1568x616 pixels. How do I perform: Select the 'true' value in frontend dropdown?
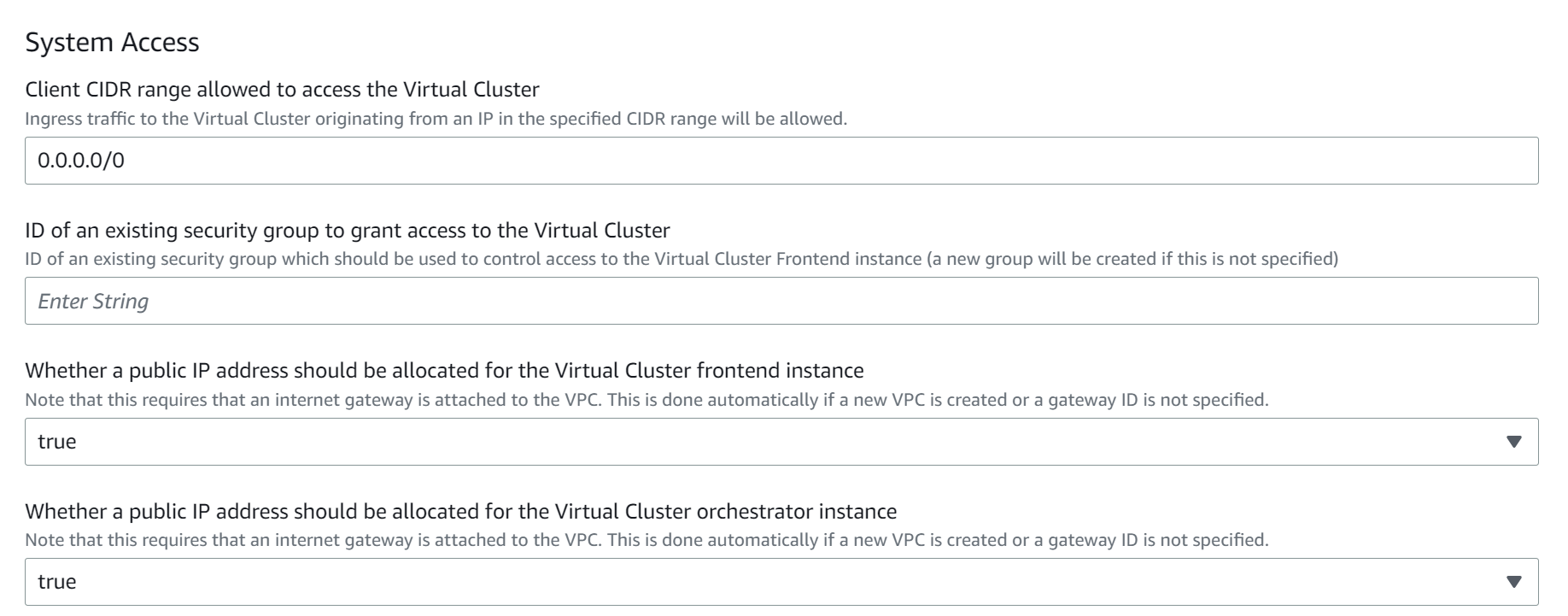pyautogui.click(x=57, y=442)
